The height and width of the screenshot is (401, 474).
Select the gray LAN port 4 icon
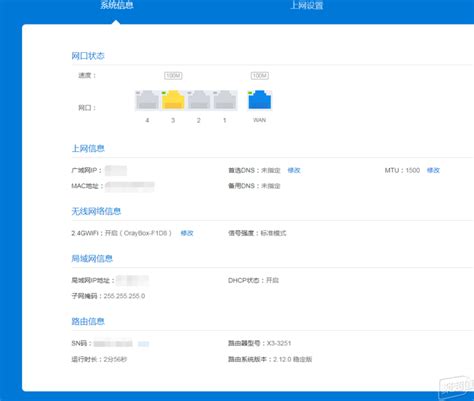[147, 100]
